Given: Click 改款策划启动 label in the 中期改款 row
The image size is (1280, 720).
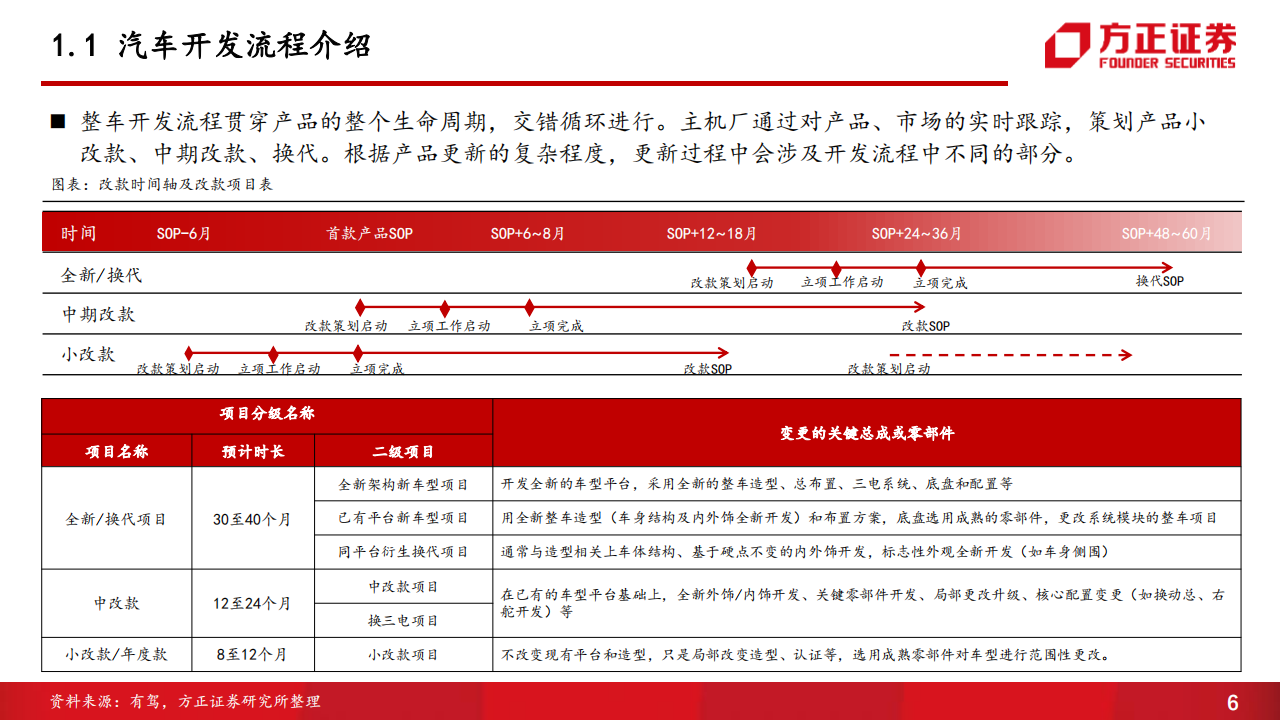Looking at the screenshot, I should tap(346, 326).
